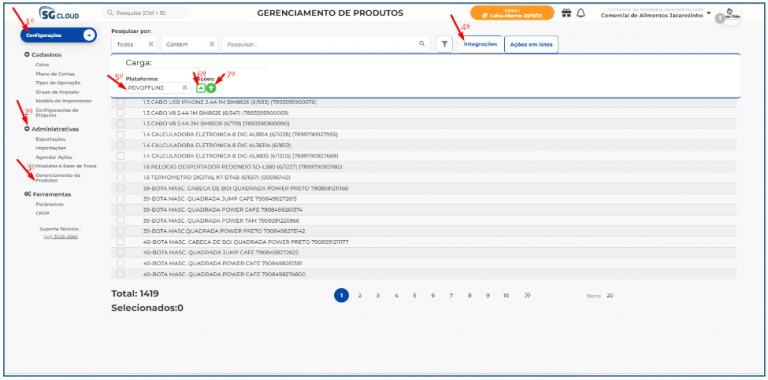Click the Integrações button
Viewport: 768px width, 380px height.
point(480,44)
